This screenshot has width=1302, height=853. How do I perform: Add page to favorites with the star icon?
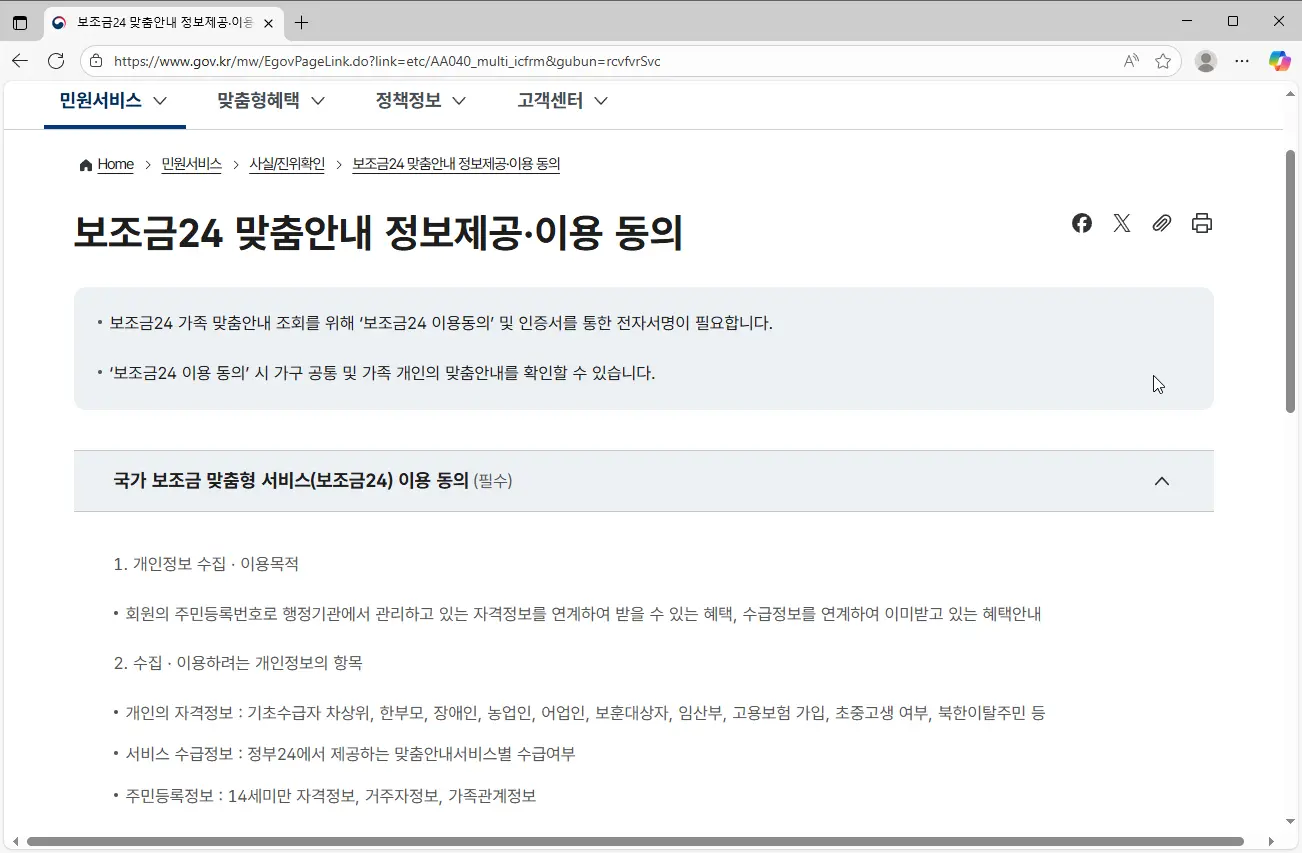click(x=1163, y=61)
